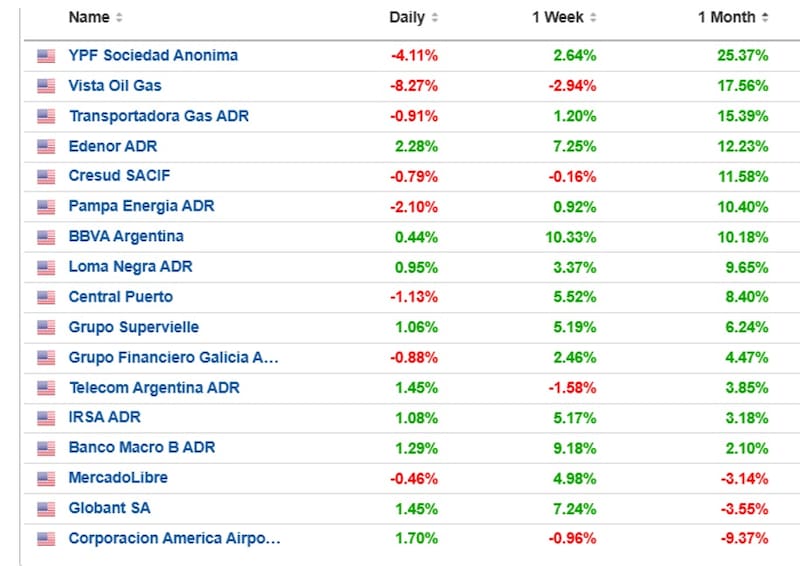Open the Cresud SACIF stock page

(x=119, y=176)
